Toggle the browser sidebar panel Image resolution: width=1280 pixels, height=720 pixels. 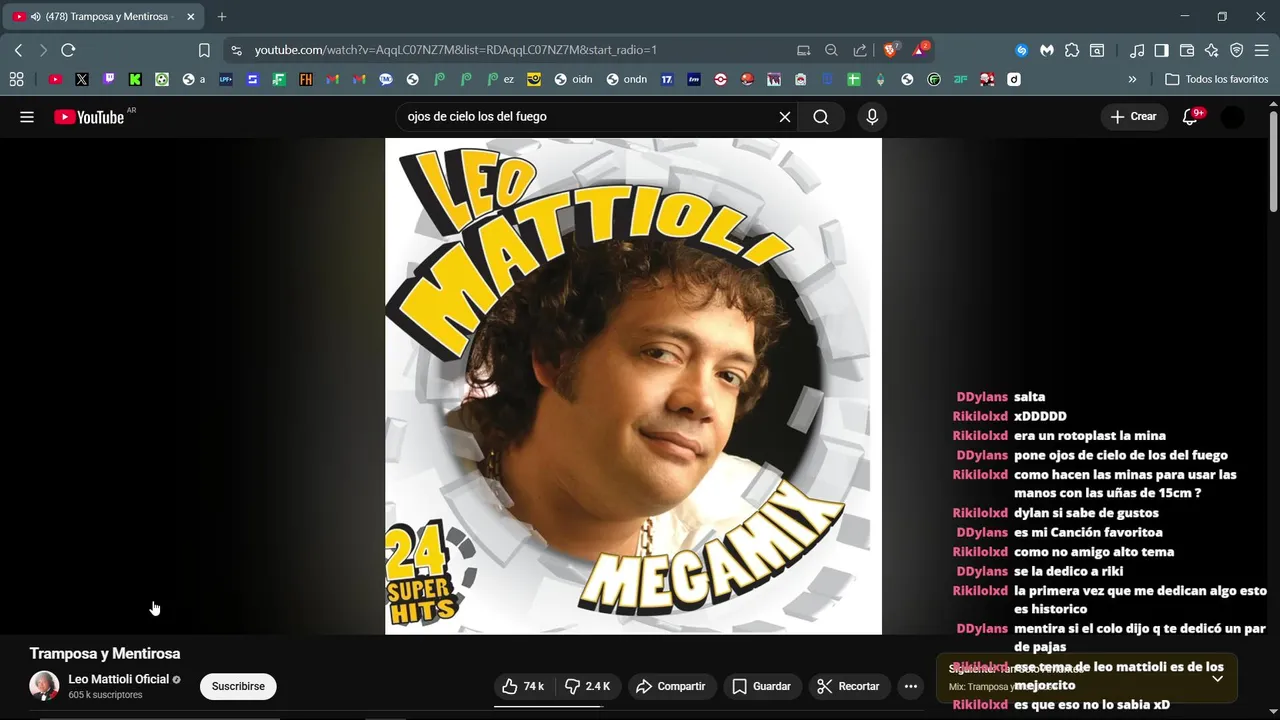click(1162, 50)
